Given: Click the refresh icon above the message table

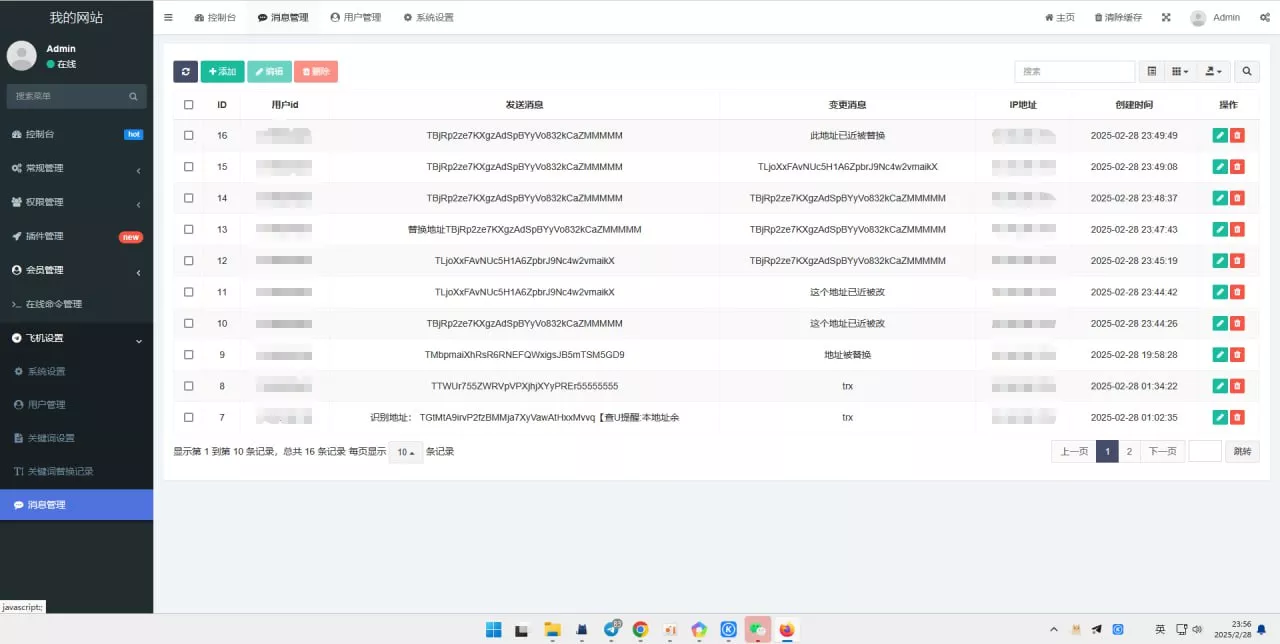Looking at the screenshot, I should click(185, 71).
